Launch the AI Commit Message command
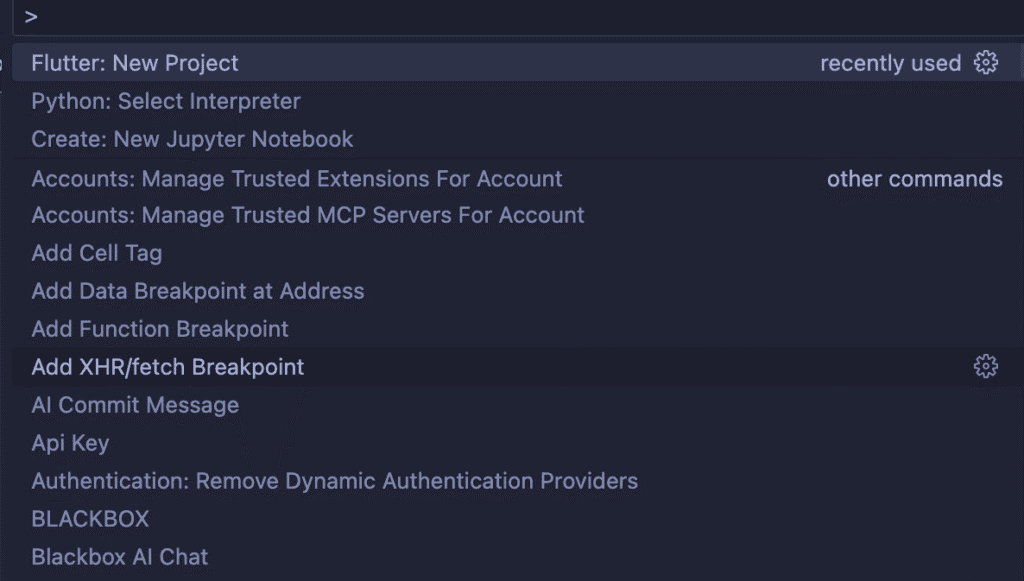 click(x=135, y=405)
